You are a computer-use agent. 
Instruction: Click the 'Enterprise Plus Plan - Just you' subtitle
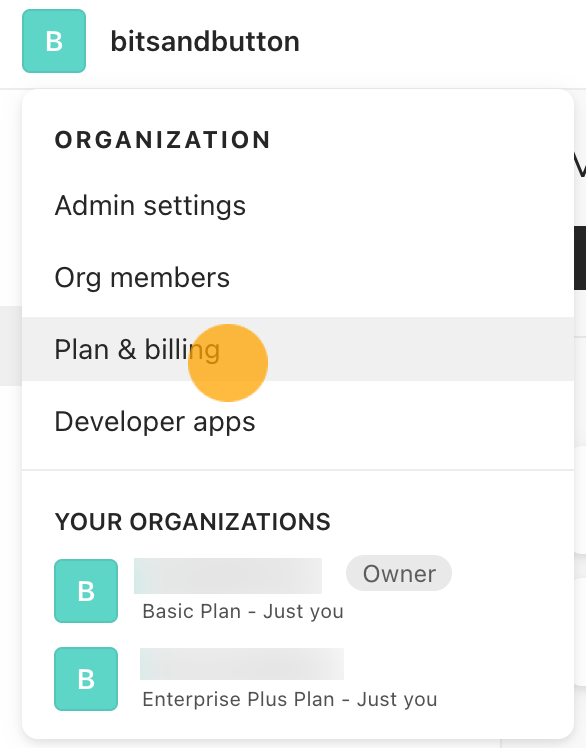coord(290,700)
